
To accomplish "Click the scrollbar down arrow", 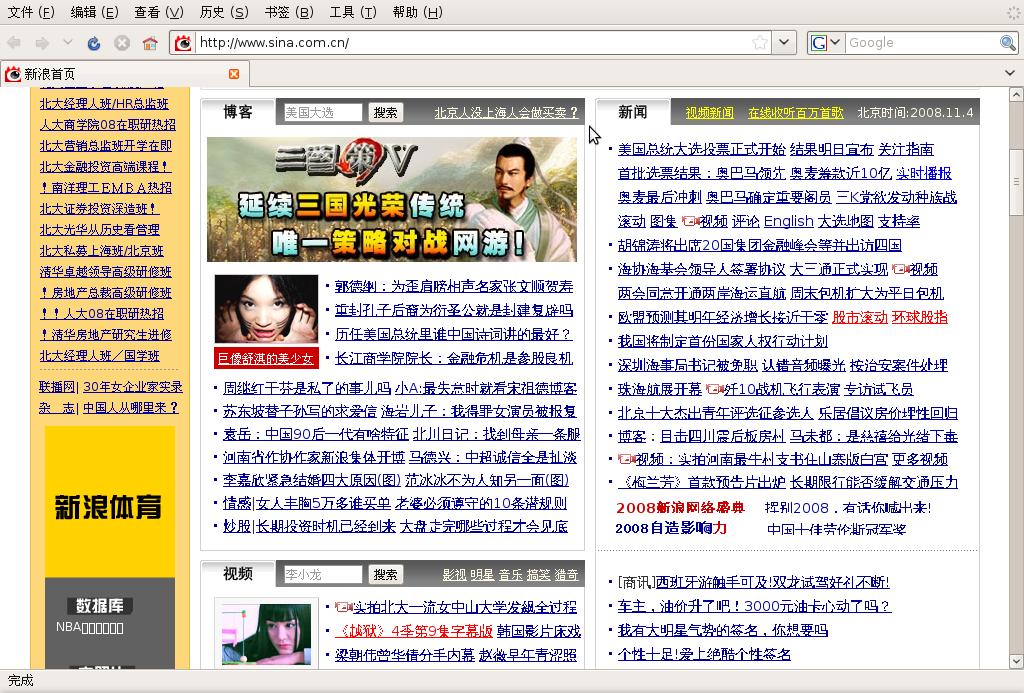I will click(1016, 661).
